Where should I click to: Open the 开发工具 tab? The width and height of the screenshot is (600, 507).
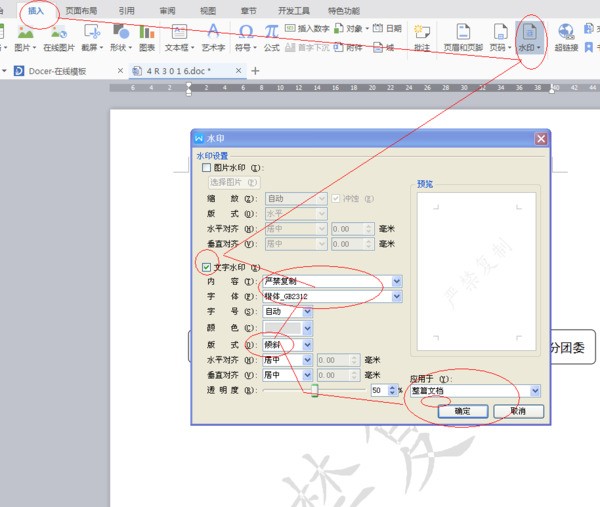(x=293, y=11)
